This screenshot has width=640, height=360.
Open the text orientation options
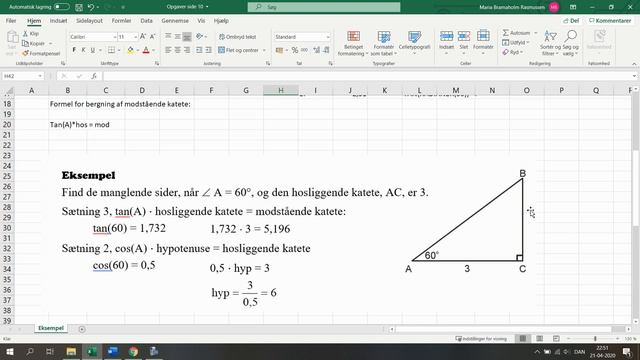(x=201, y=37)
